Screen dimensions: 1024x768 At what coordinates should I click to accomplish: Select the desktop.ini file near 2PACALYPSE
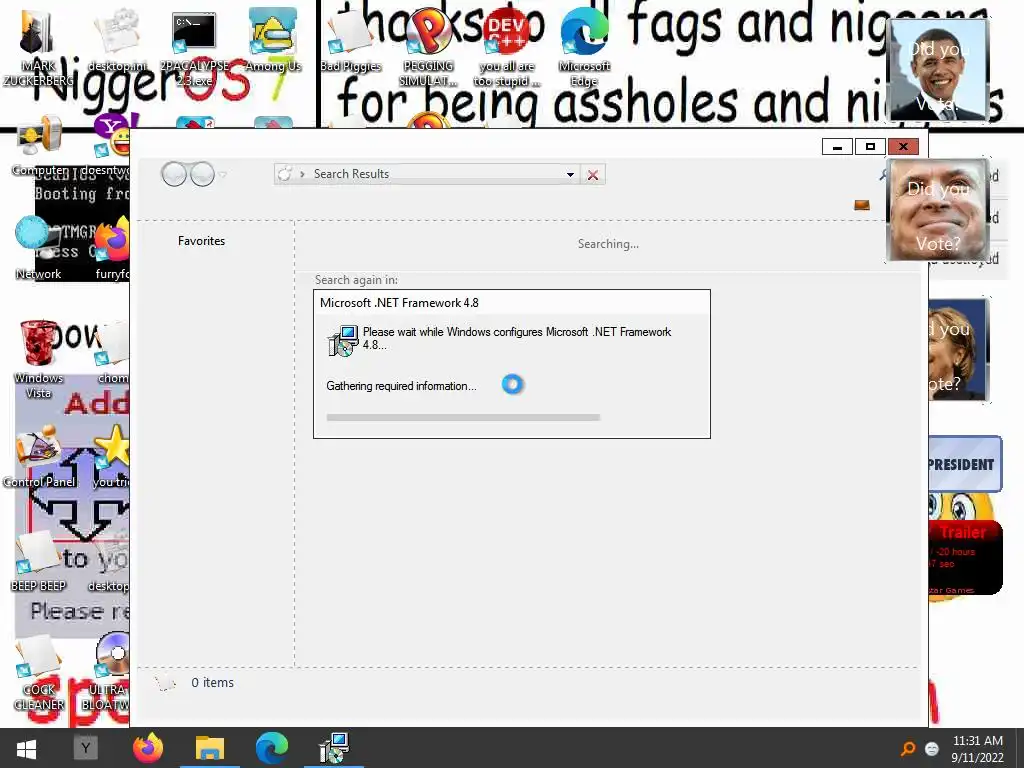118,40
